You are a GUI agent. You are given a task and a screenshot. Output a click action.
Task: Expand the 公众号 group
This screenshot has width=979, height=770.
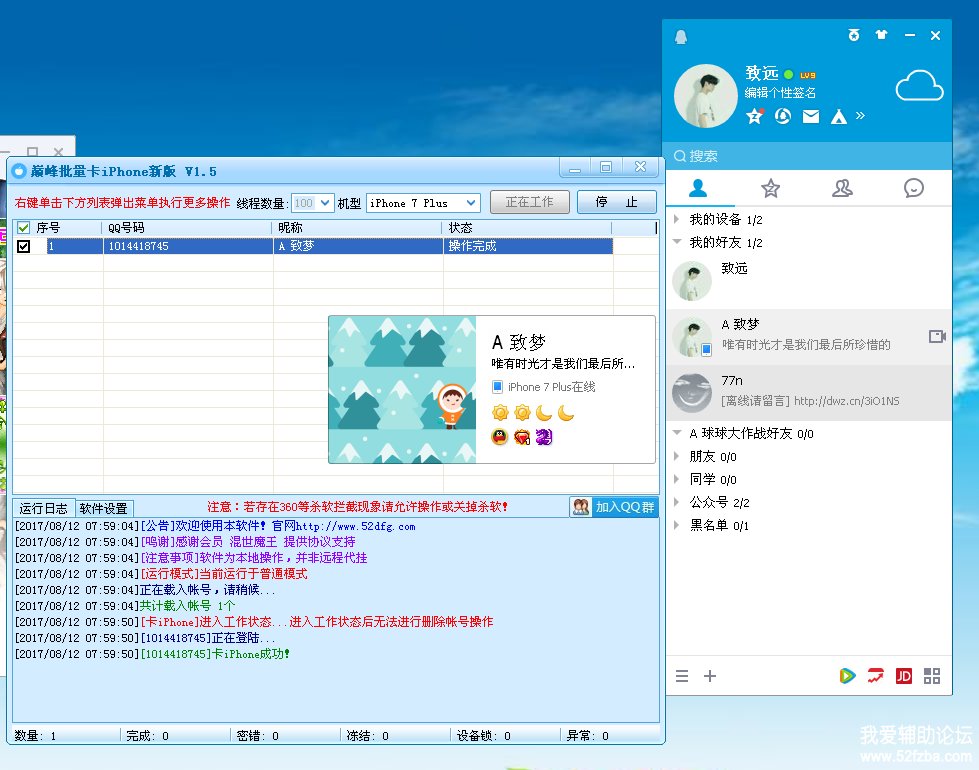click(677, 501)
